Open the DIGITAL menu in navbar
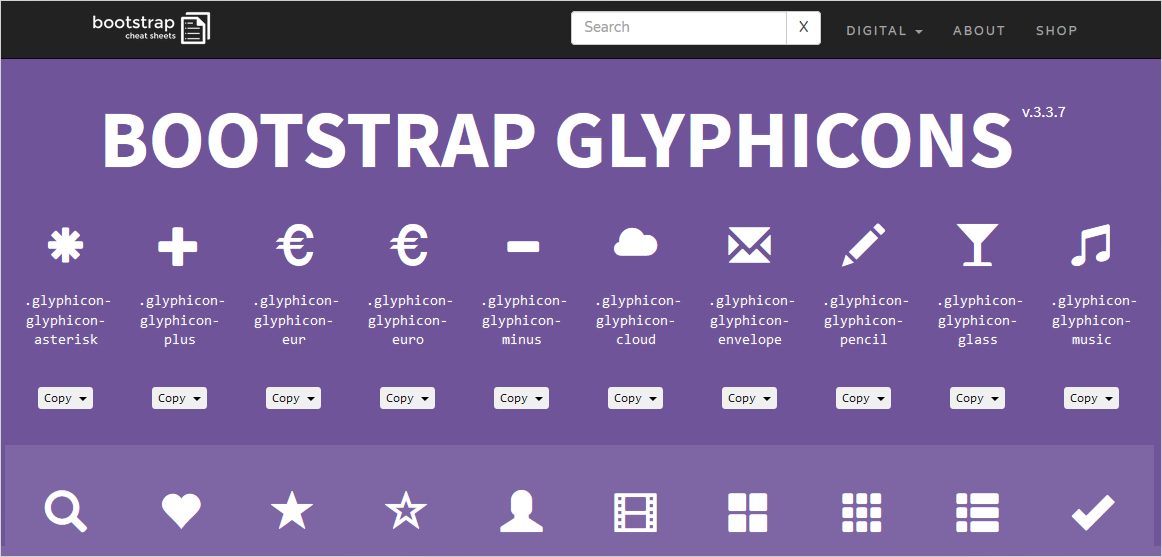This screenshot has width=1162, height=557. click(x=884, y=30)
